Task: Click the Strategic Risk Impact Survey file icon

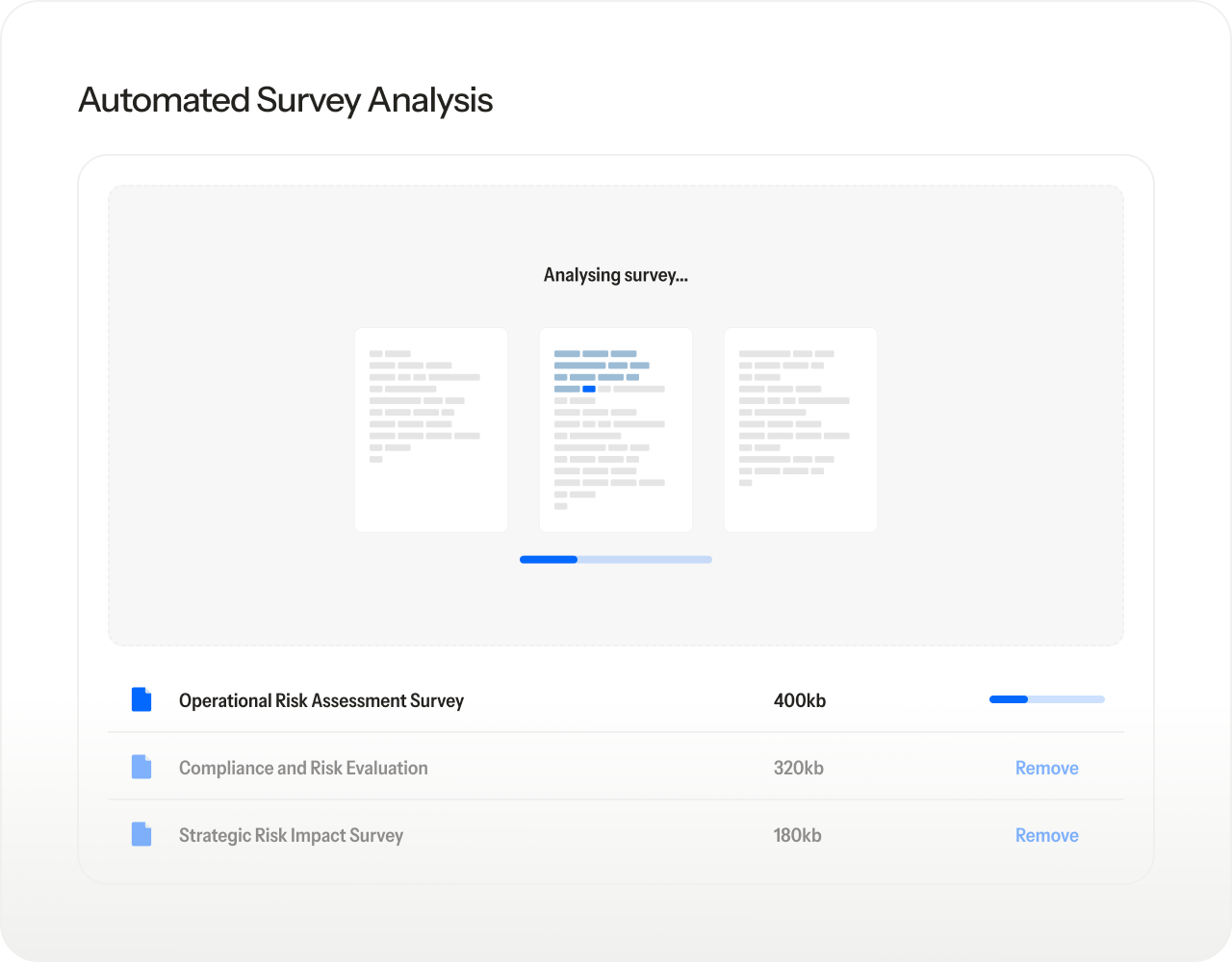Action: click(141, 835)
